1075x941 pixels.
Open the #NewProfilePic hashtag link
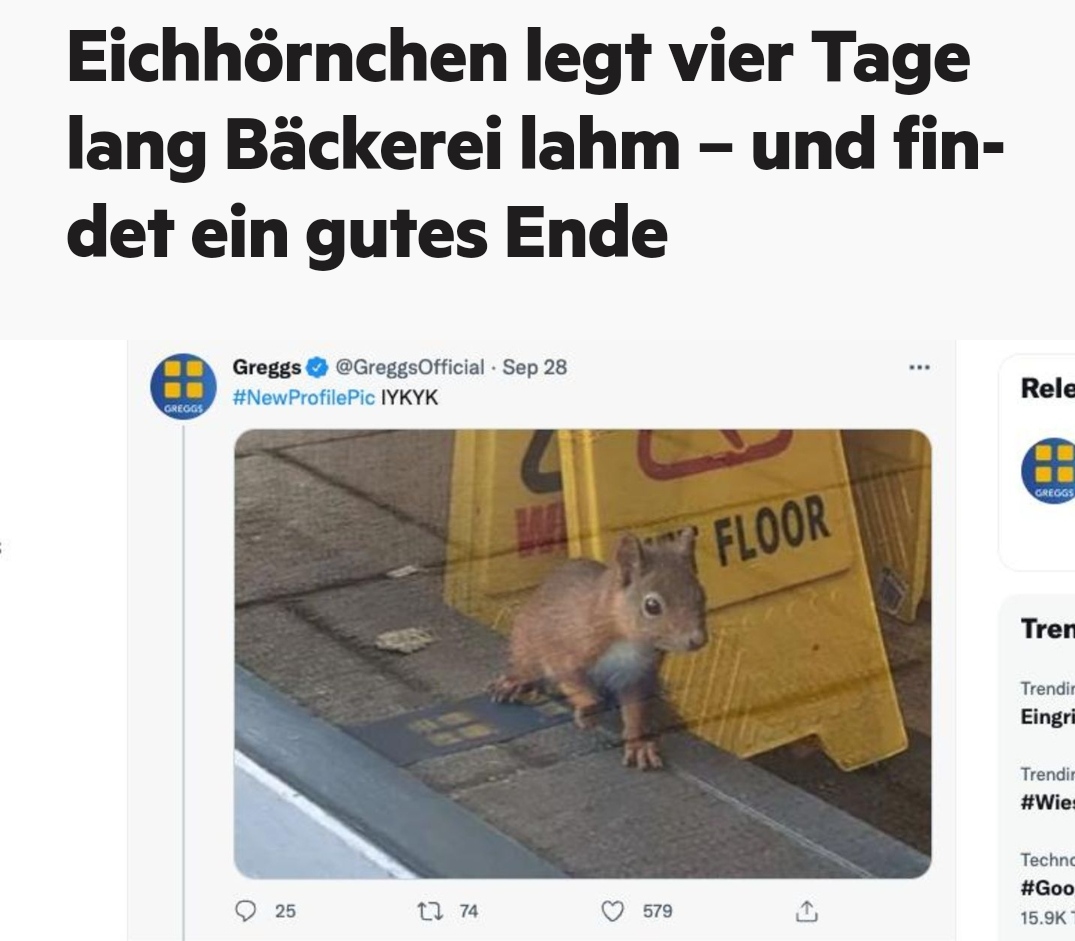[x=304, y=398]
